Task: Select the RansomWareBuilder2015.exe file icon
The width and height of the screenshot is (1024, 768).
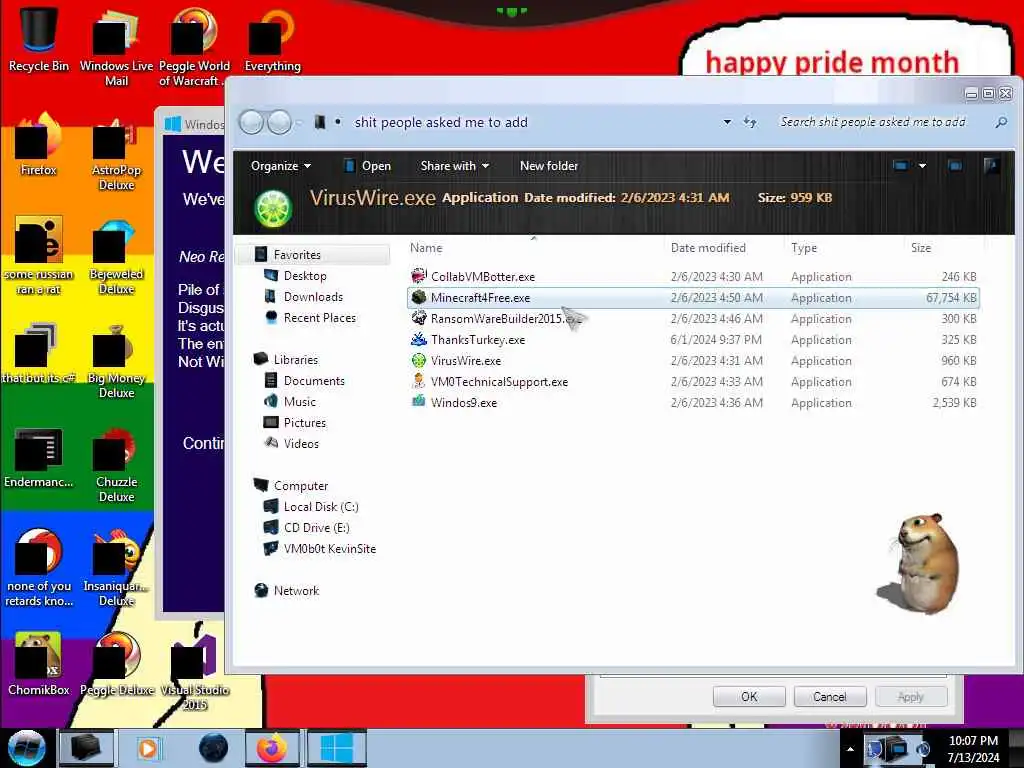Action: click(419, 318)
